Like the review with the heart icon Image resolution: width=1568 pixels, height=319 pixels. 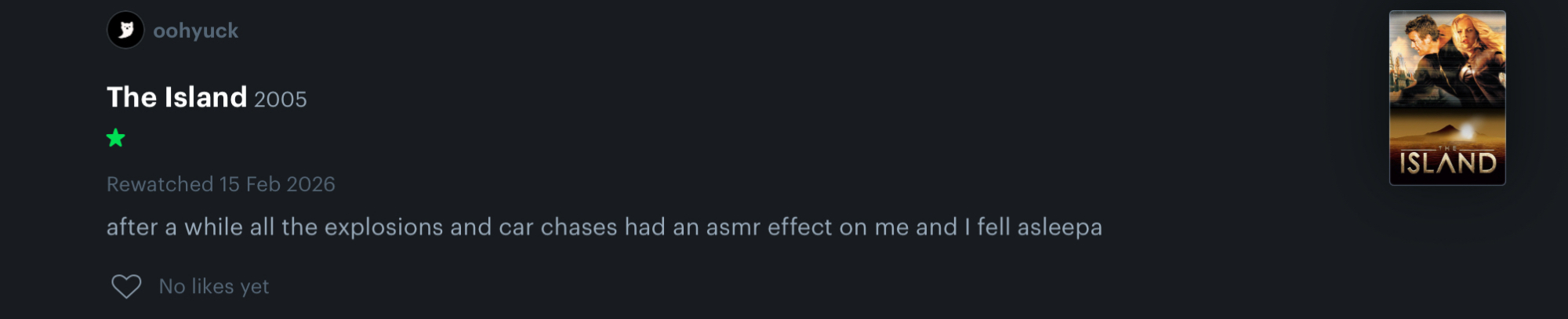pos(126,286)
